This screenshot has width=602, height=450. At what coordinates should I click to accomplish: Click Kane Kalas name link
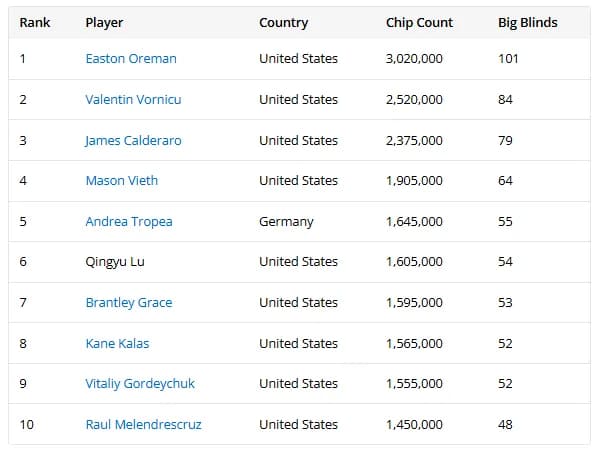[117, 343]
